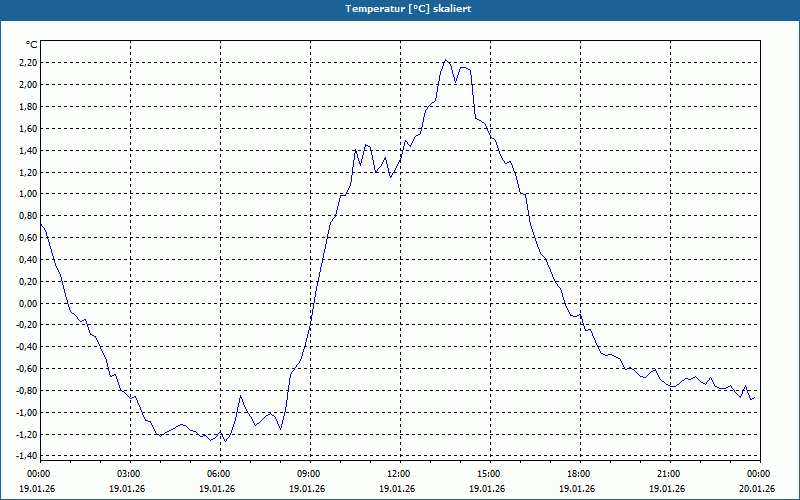Select the "2,20" y-axis label
800x500 pixels.
point(28,63)
